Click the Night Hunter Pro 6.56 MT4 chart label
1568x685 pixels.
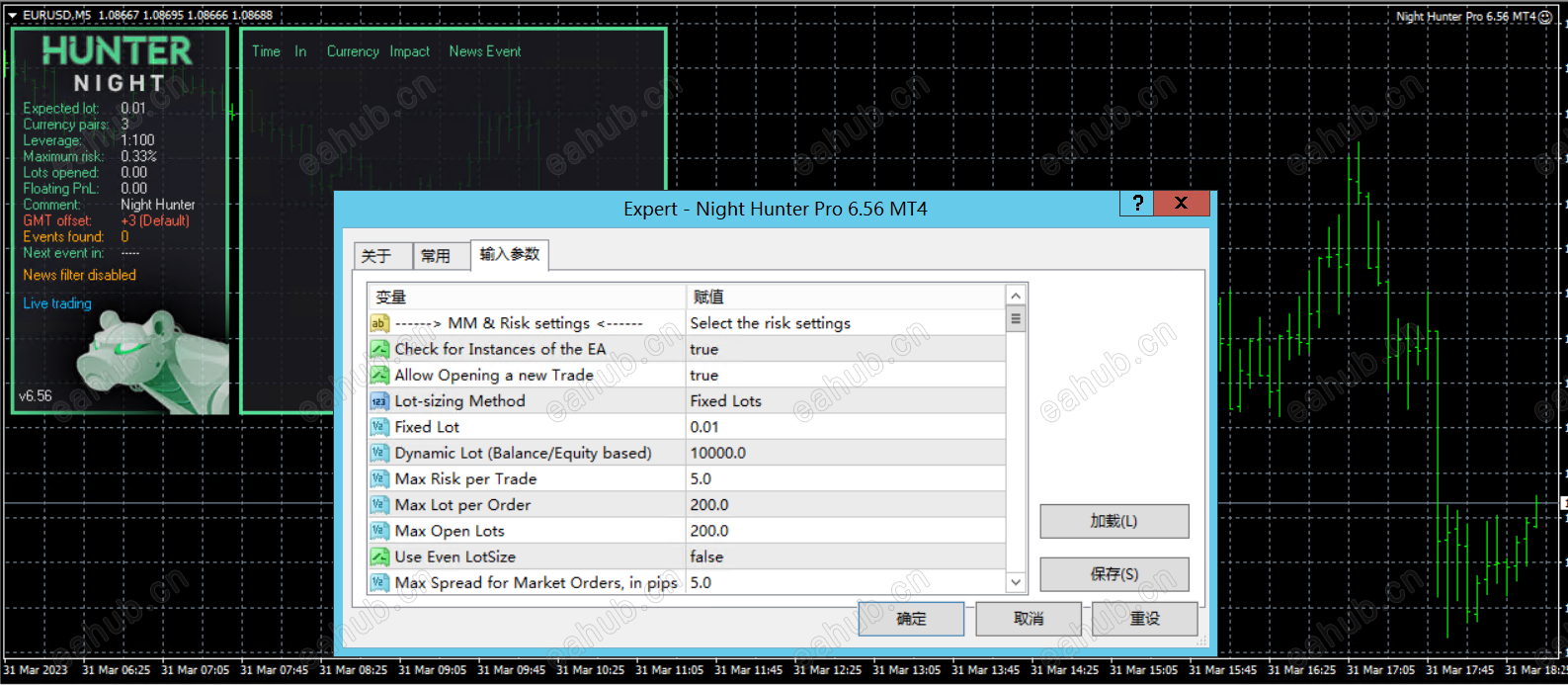pyautogui.click(x=1466, y=17)
